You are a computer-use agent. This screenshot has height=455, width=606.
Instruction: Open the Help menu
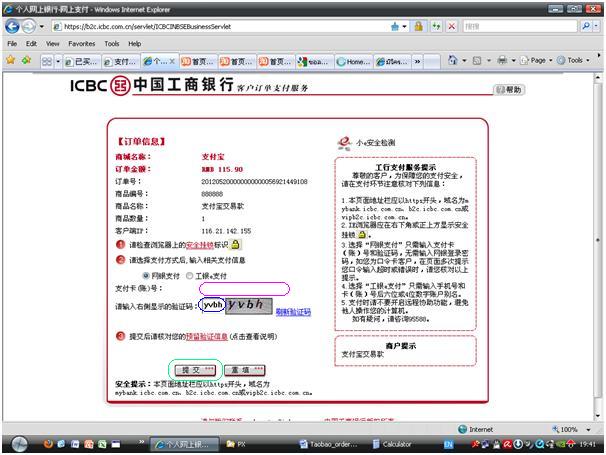[x=134, y=44]
